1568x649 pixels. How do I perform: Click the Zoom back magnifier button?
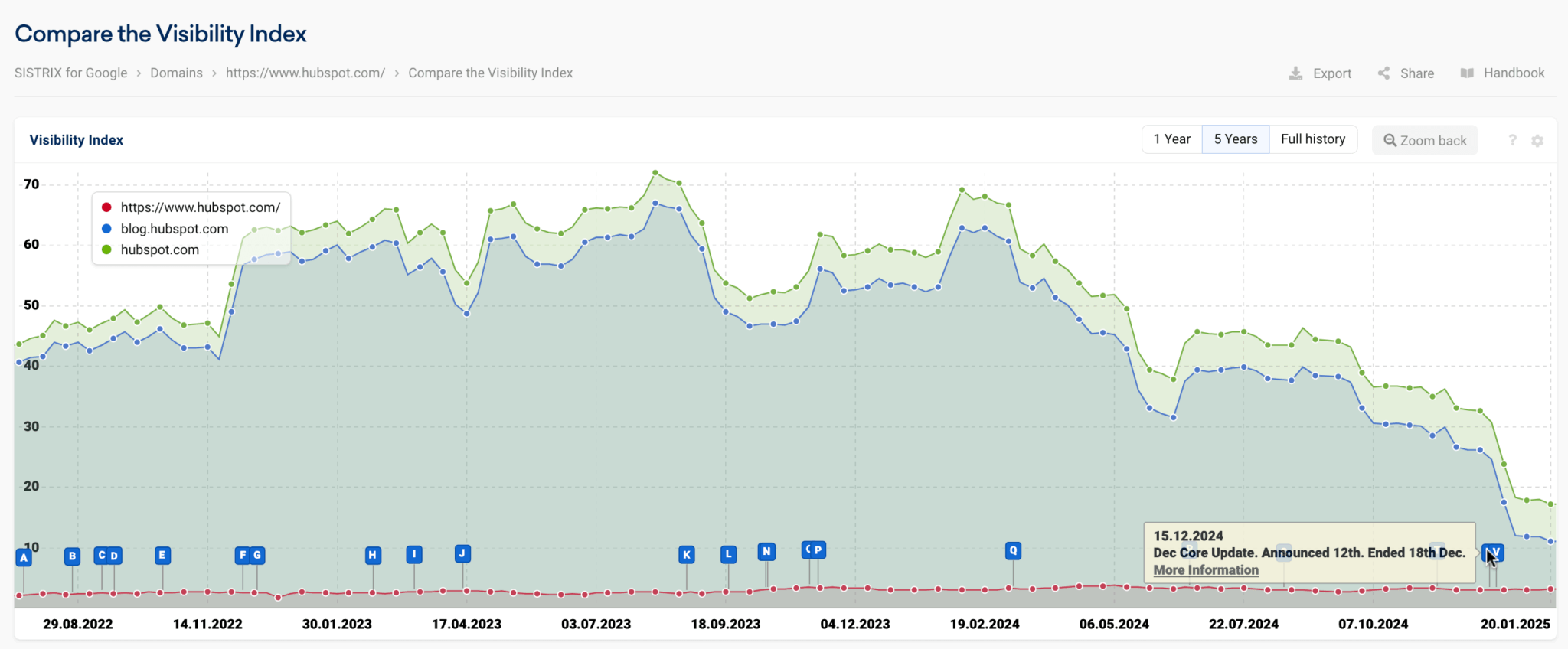point(1425,141)
